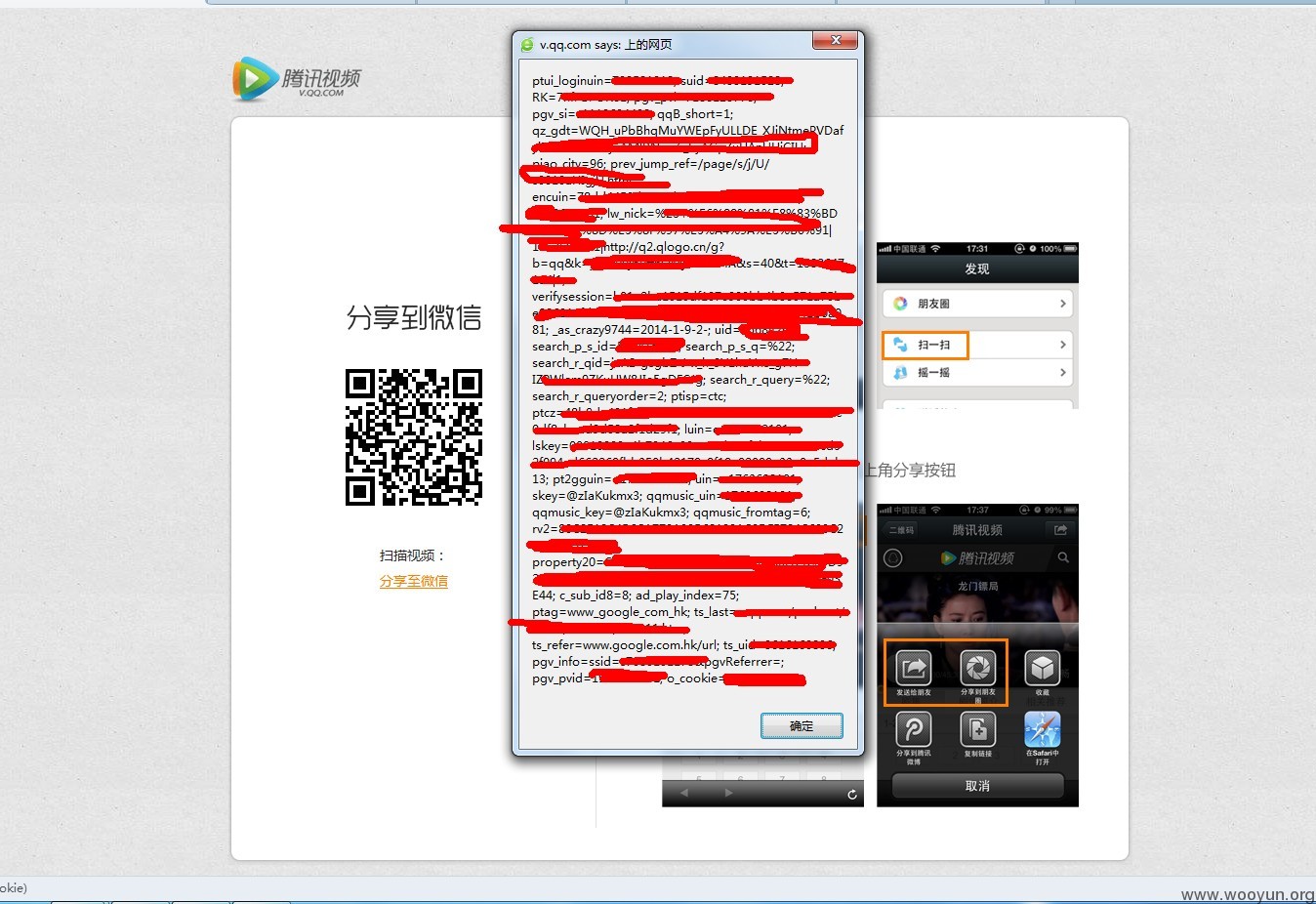Click the 在Safari中打开 compass icon

(x=1043, y=729)
